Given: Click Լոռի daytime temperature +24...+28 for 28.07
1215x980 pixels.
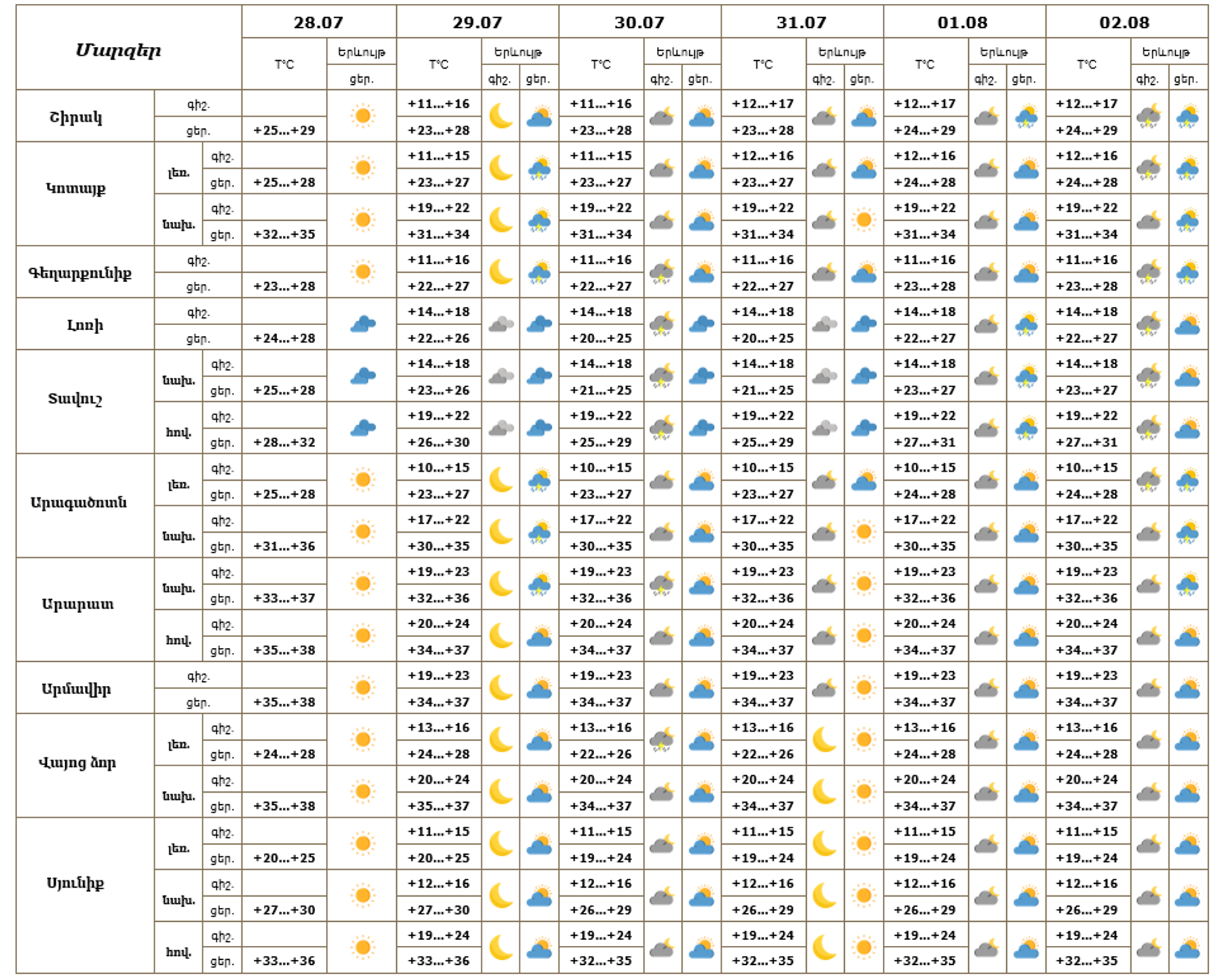Looking at the screenshot, I should click(284, 338).
